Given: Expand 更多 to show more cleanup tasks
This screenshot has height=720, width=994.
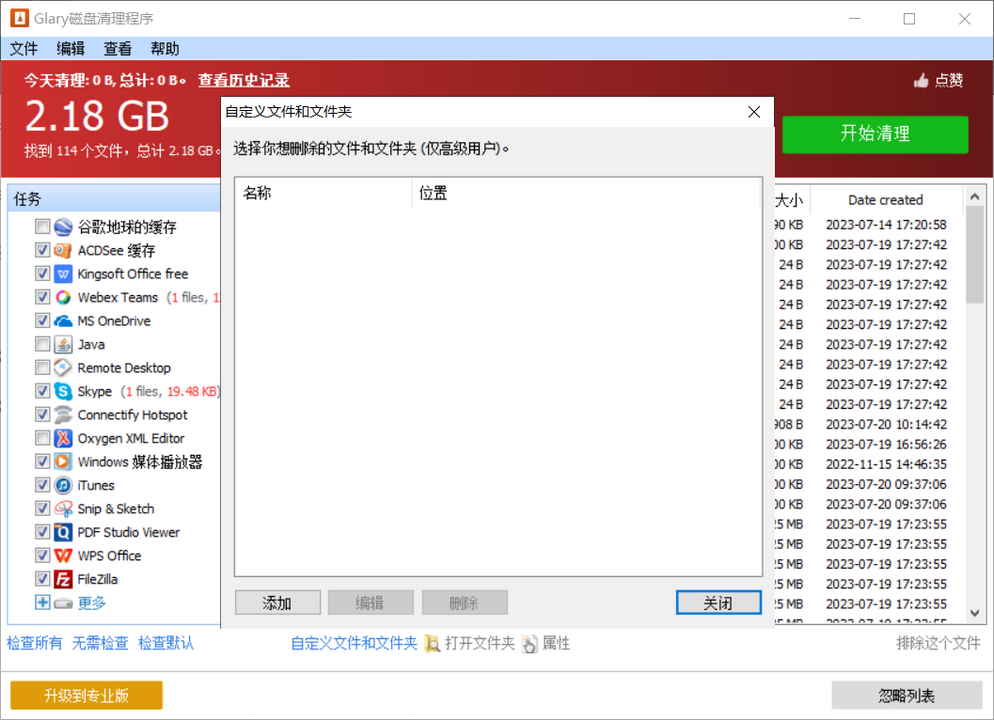Looking at the screenshot, I should click(x=42, y=602).
